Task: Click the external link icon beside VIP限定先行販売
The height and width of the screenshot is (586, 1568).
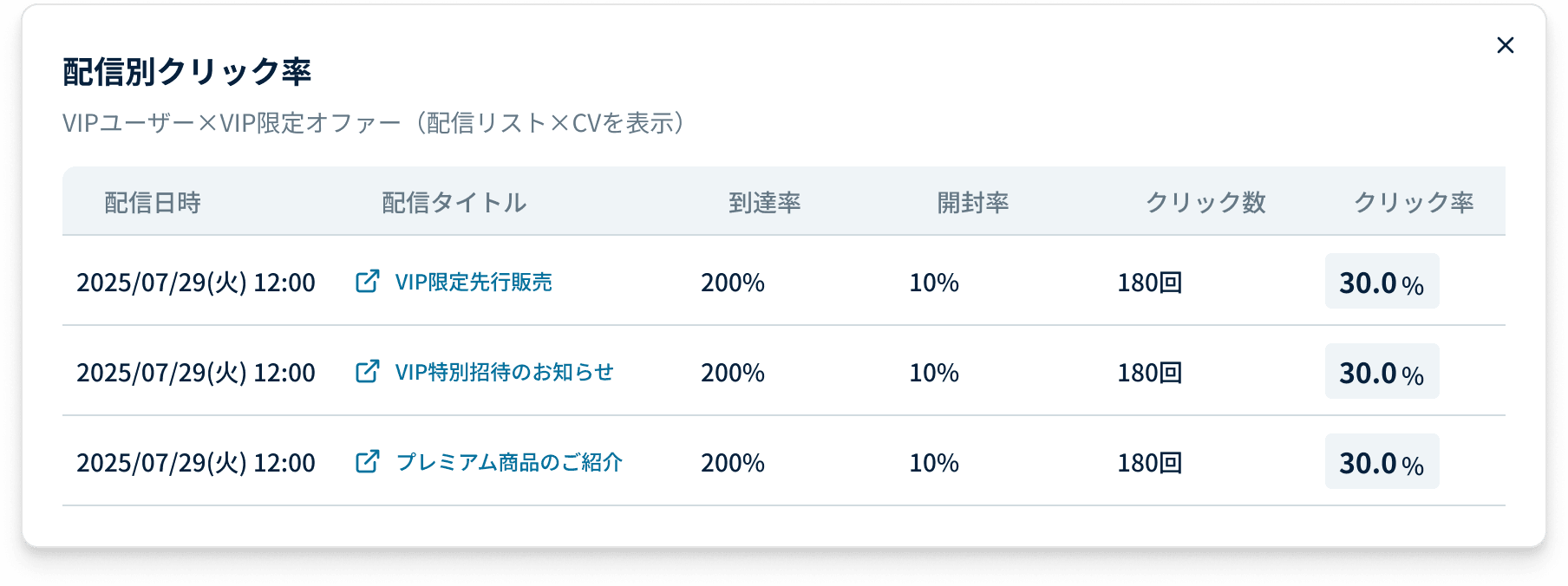Action: [369, 282]
